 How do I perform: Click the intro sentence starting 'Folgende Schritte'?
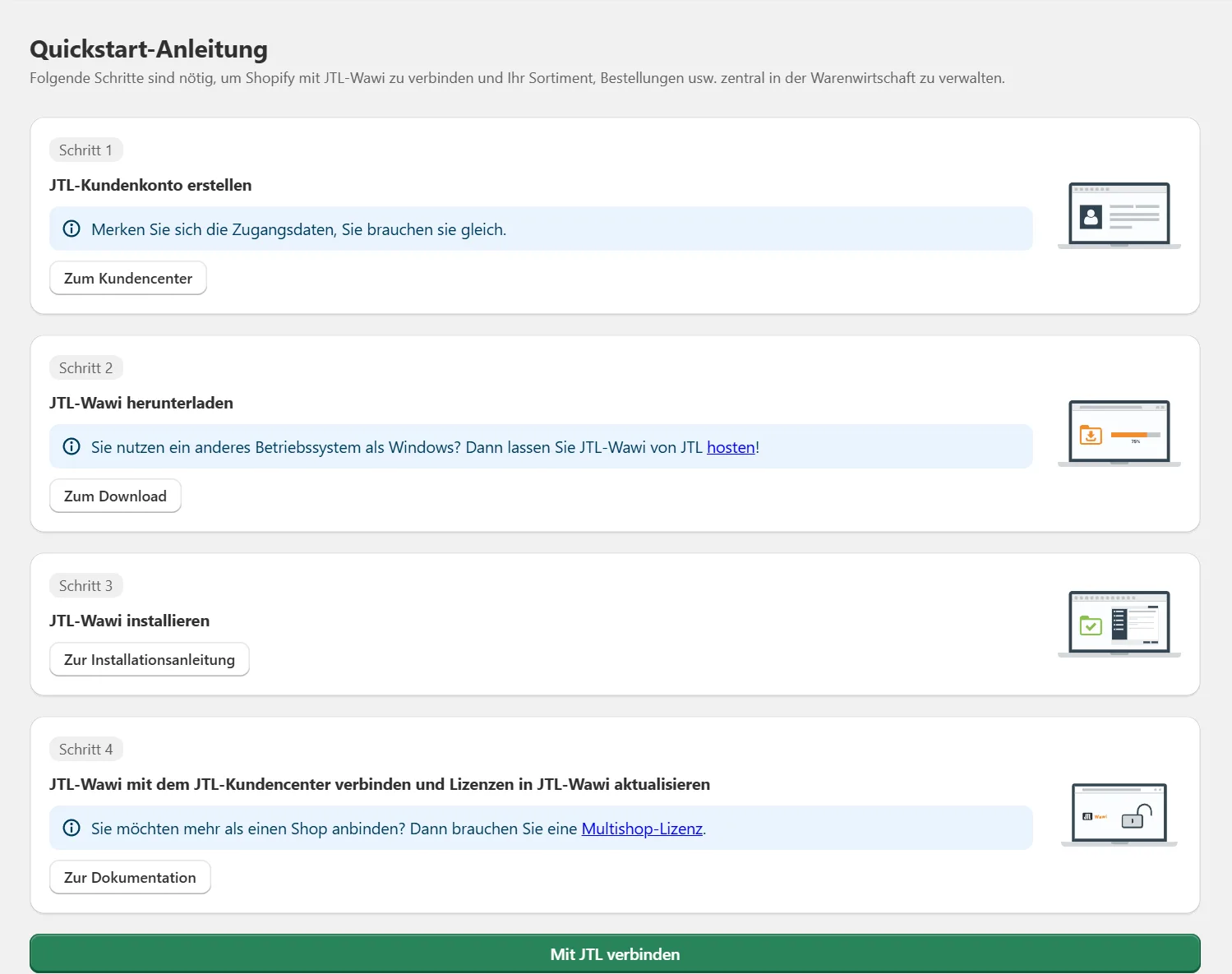517,78
